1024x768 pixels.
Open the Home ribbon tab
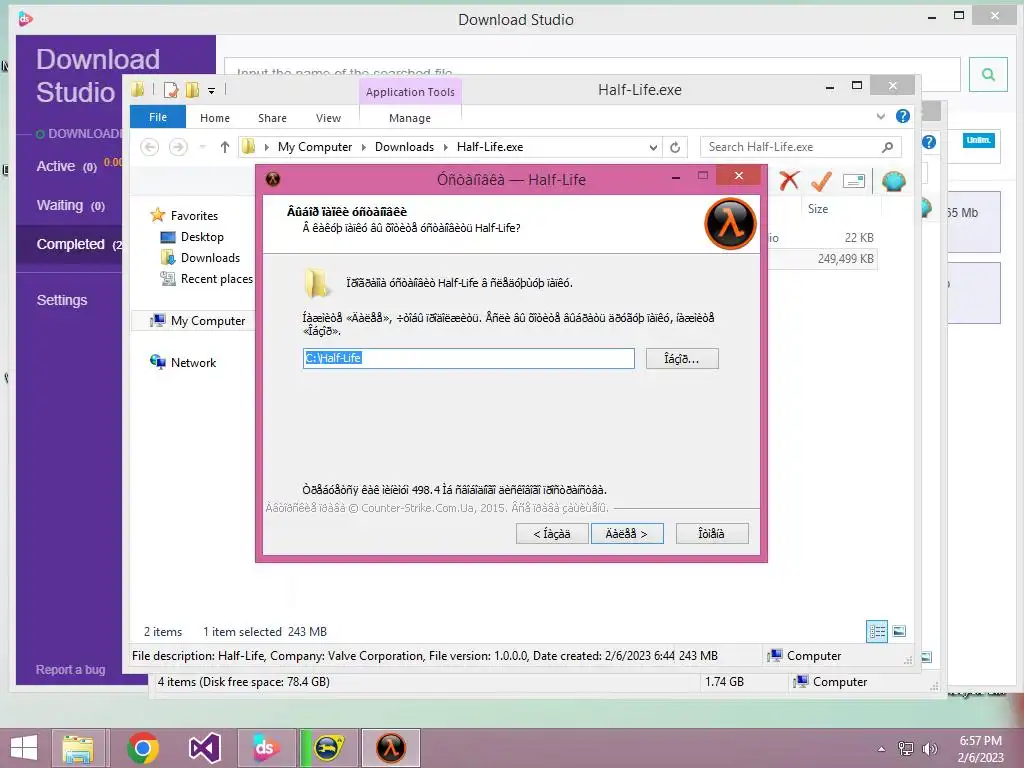point(215,118)
